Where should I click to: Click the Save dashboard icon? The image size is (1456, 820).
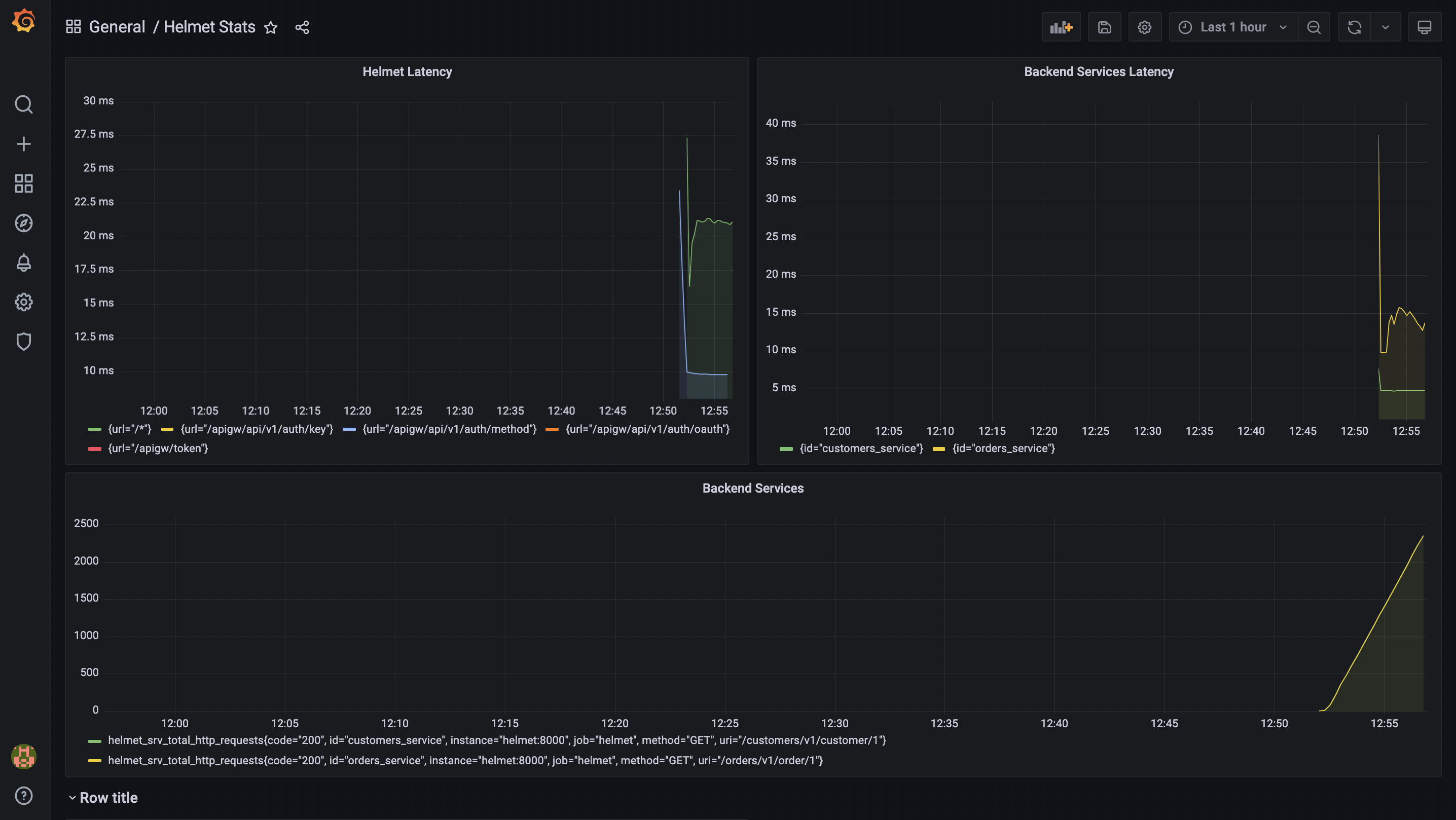click(x=1105, y=27)
